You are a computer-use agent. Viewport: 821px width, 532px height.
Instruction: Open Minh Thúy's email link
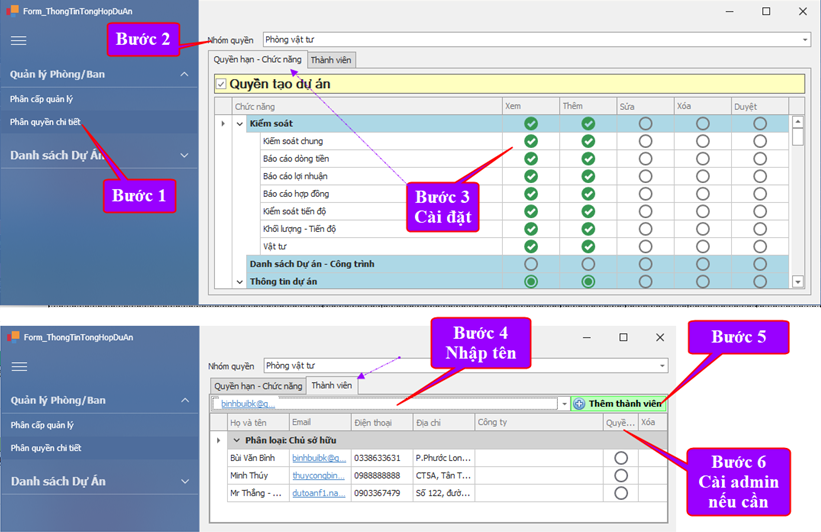[319, 476]
